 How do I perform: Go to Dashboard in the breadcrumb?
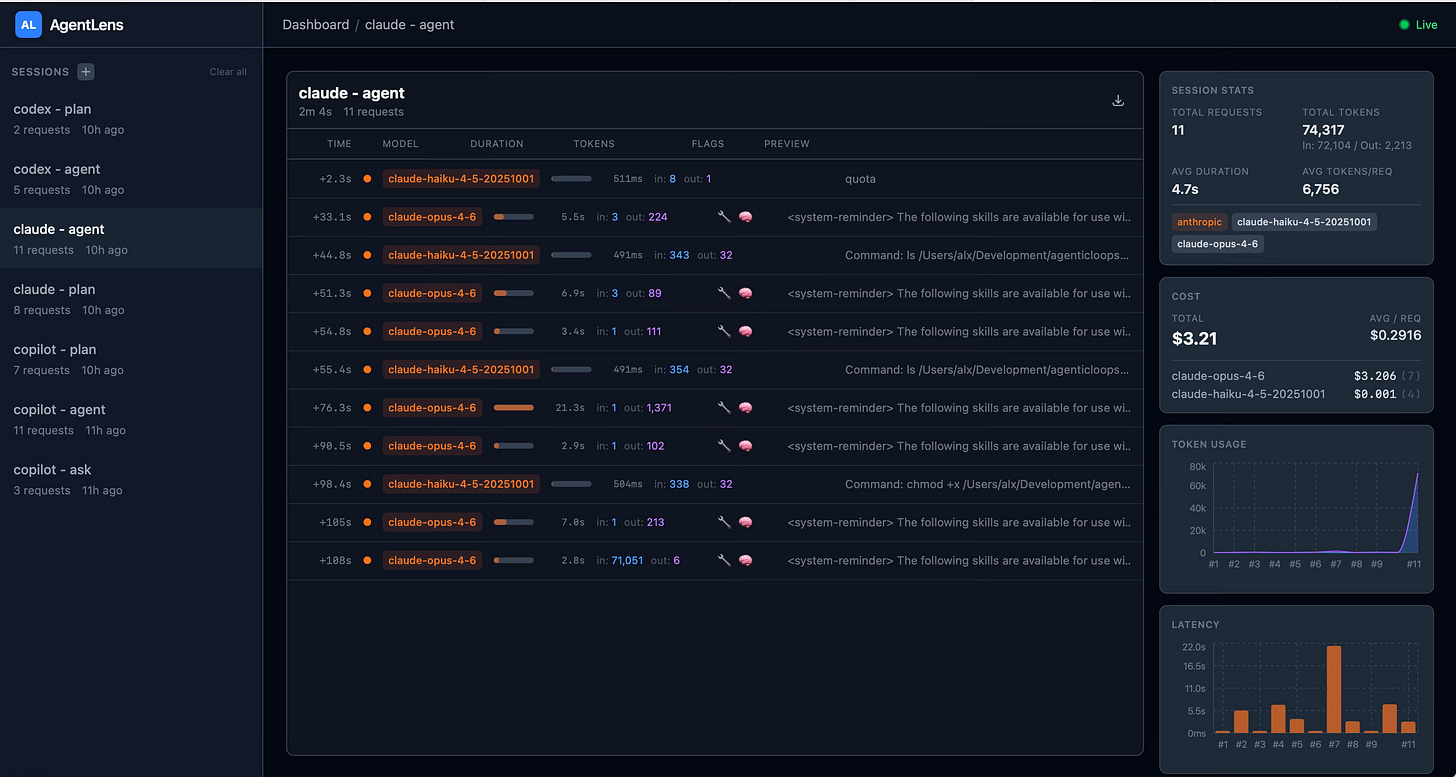tap(316, 24)
